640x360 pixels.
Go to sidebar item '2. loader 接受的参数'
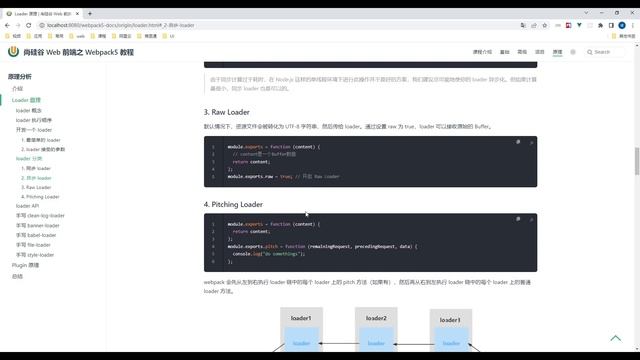pos(43,149)
